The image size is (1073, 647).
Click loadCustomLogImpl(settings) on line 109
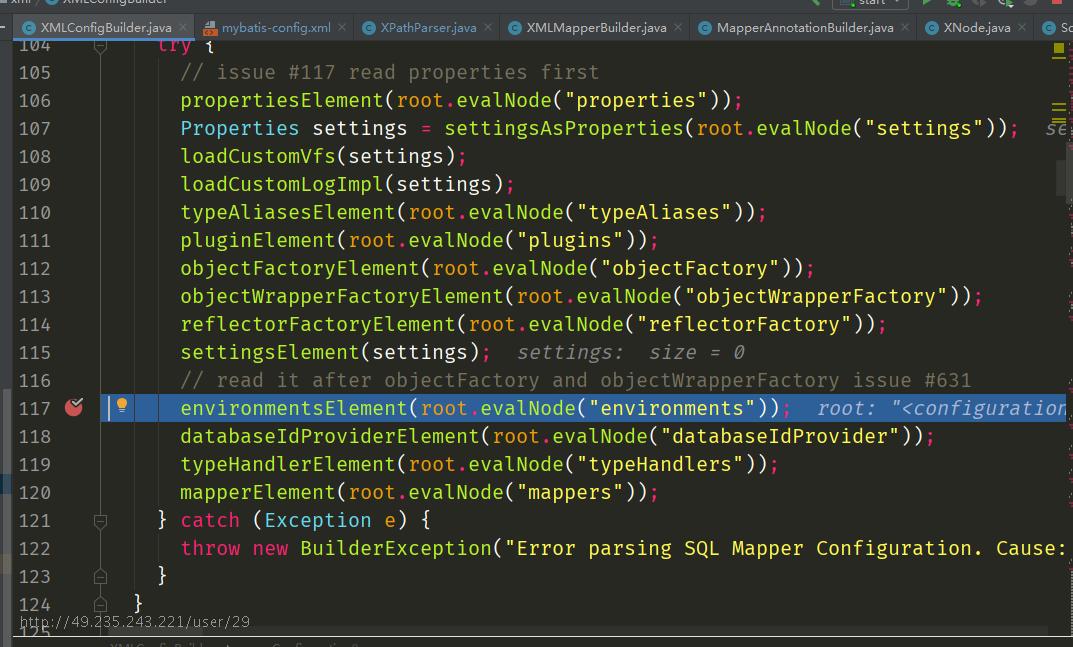coord(347,185)
